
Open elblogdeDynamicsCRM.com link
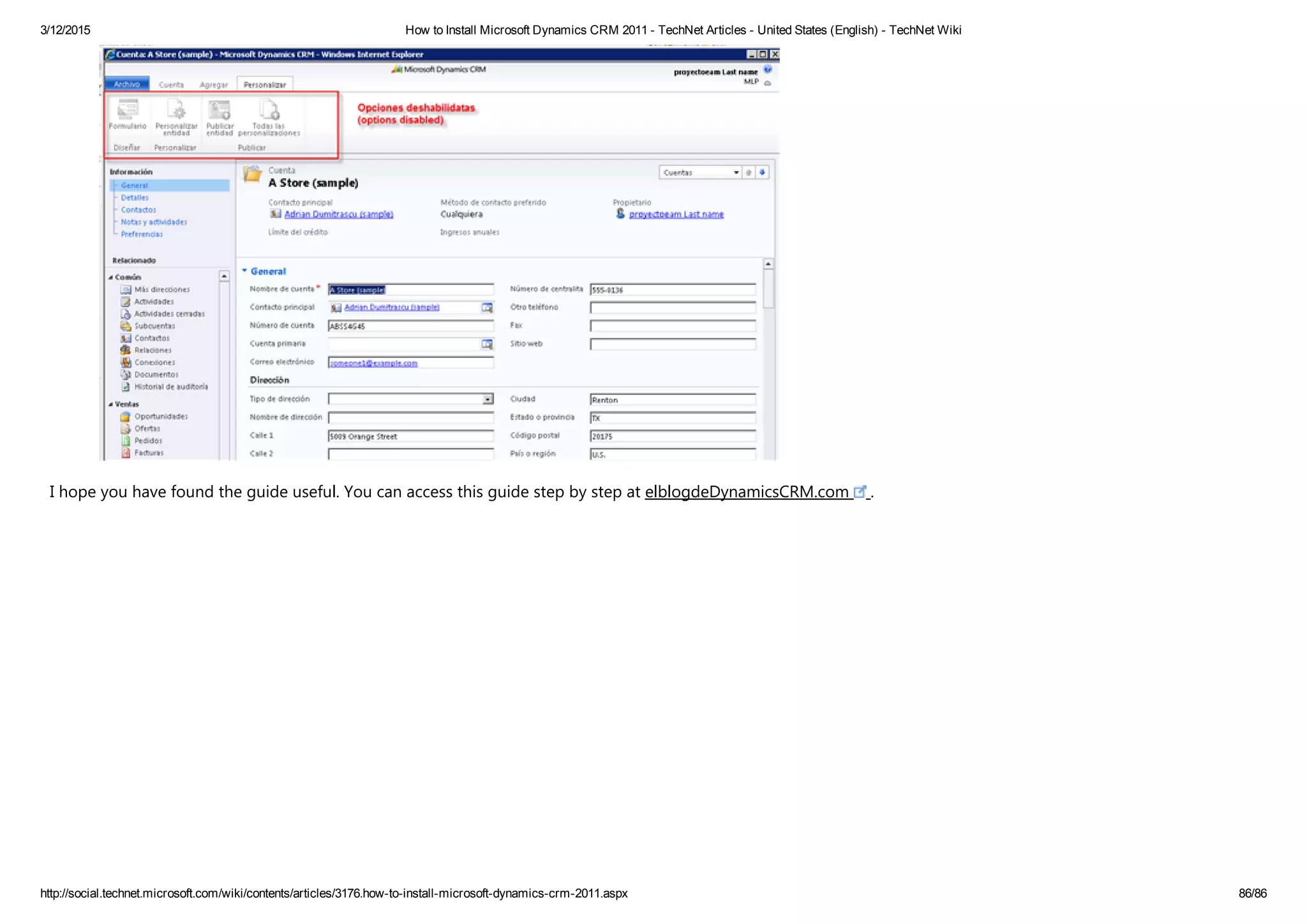747,492
